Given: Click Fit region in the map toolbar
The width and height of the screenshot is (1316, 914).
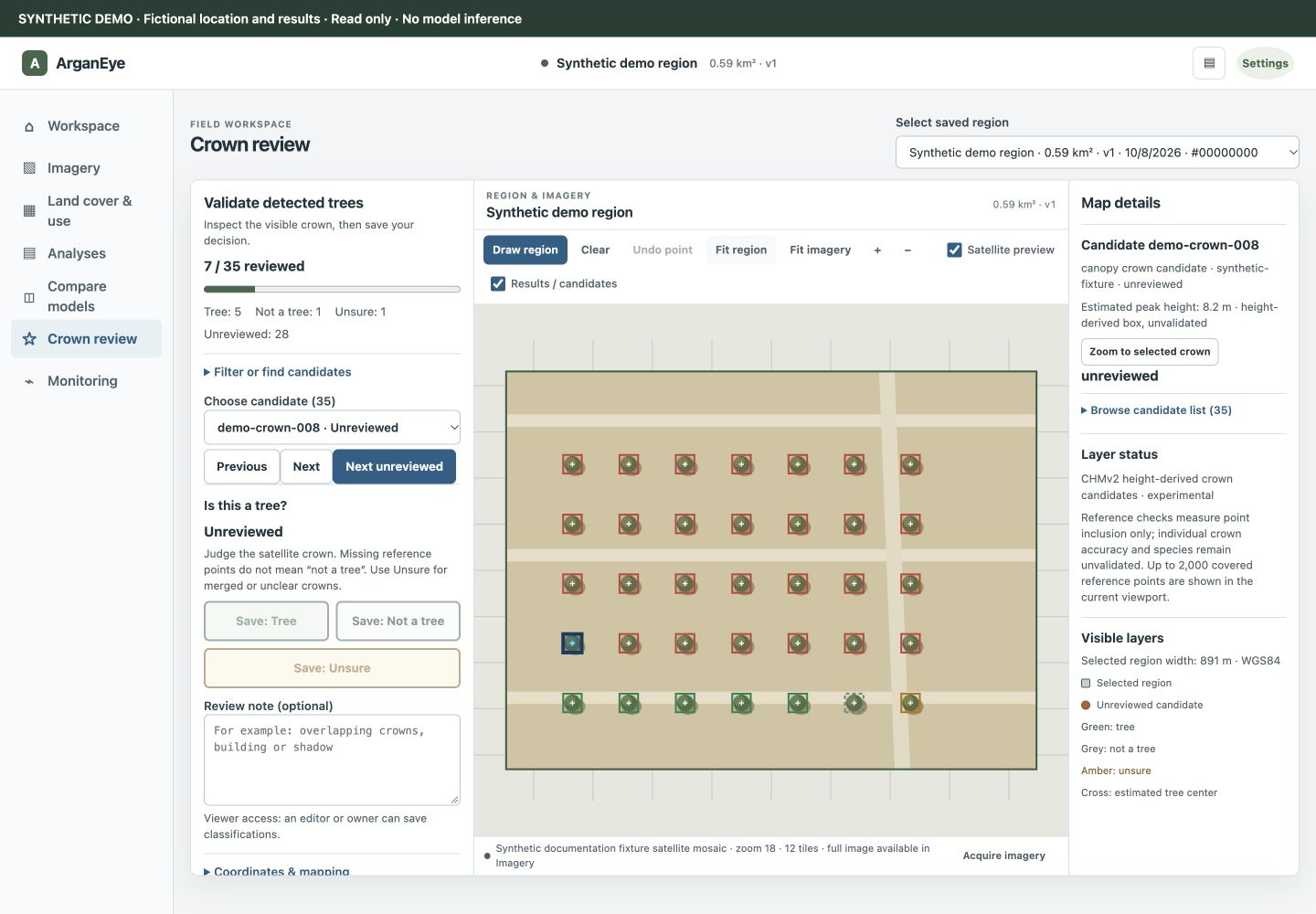Looking at the screenshot, I should click(x=741, y=250).
